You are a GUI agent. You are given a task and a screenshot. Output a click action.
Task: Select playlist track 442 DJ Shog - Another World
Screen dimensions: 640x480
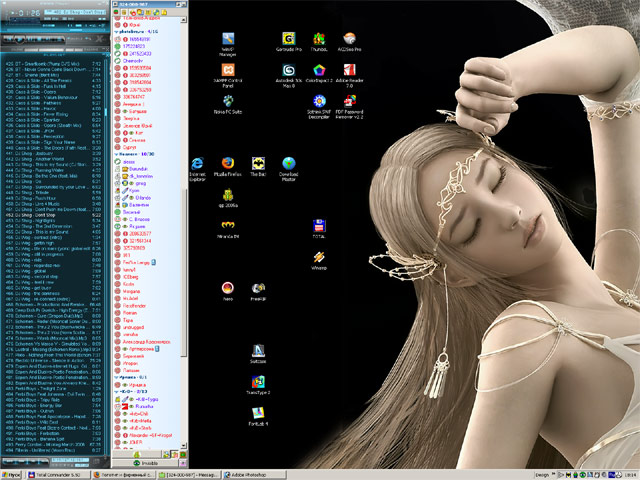(53, 159)
